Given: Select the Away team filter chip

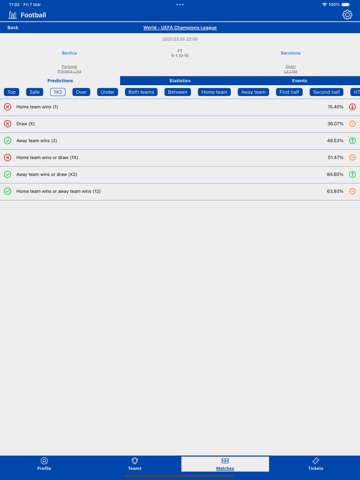Looking at the screenshot, I should [x=253, y=92].
